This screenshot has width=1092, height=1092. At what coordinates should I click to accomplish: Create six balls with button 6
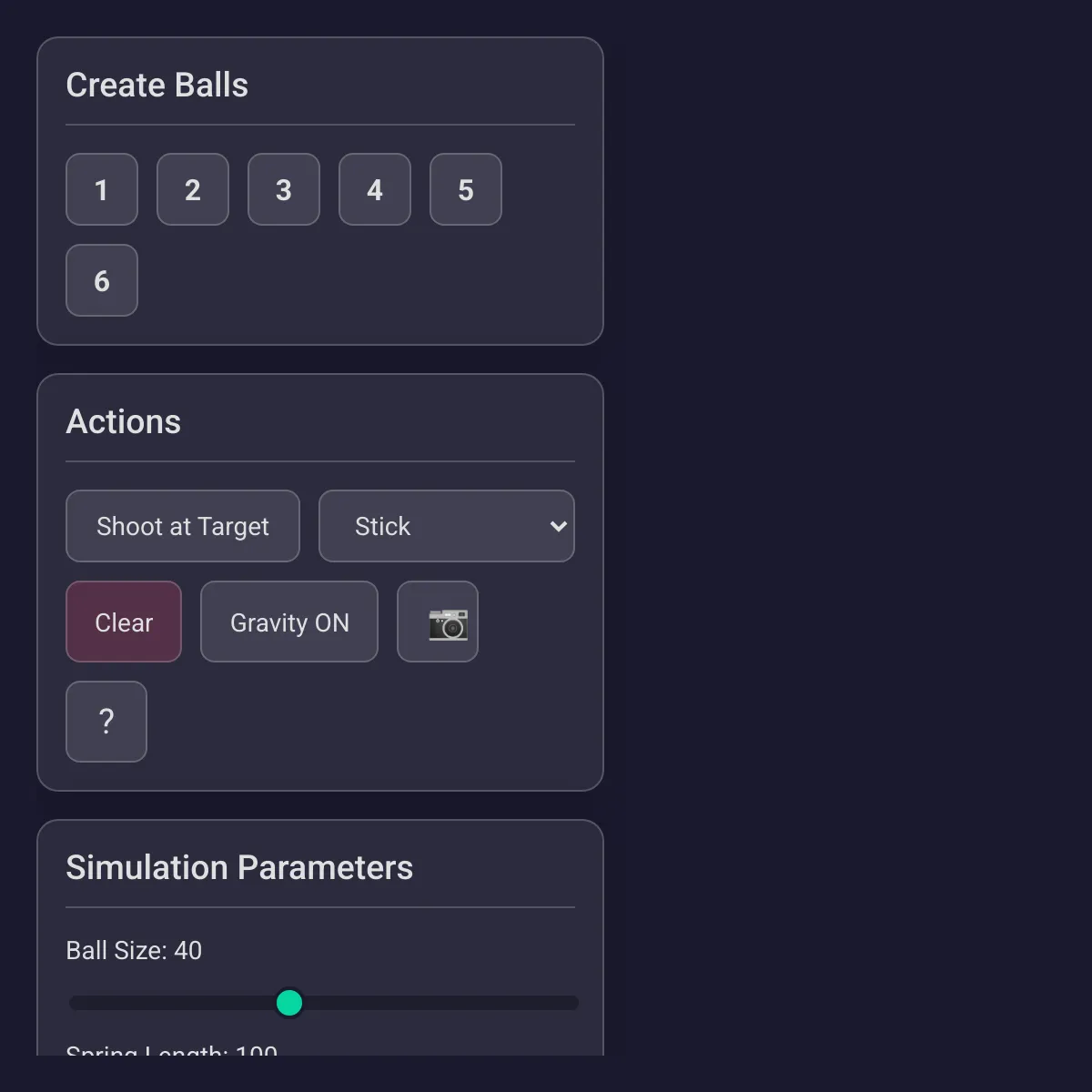pyautogui.click(x=101, y=280)
